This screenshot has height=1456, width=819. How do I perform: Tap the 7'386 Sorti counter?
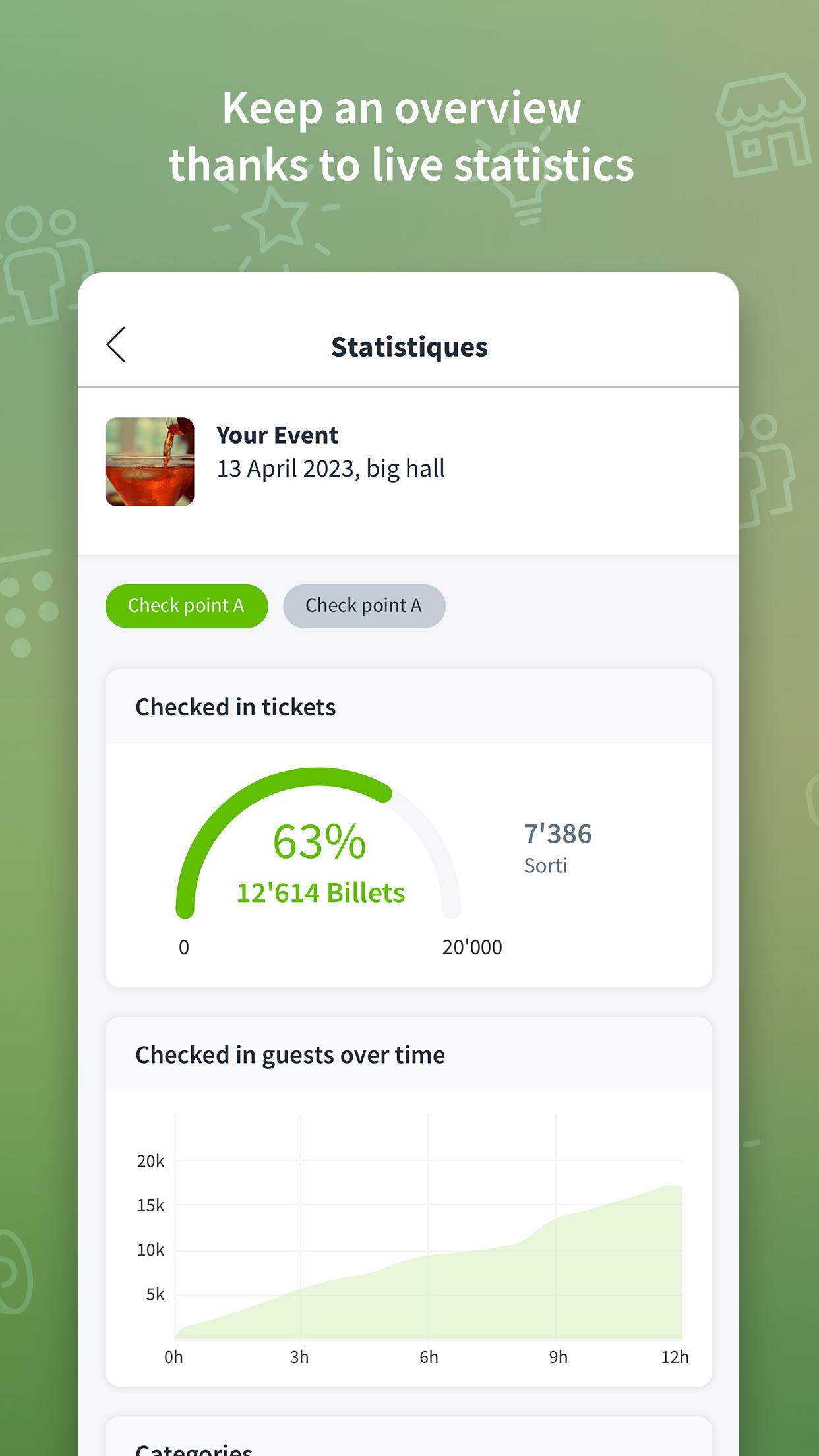[557, 847]
